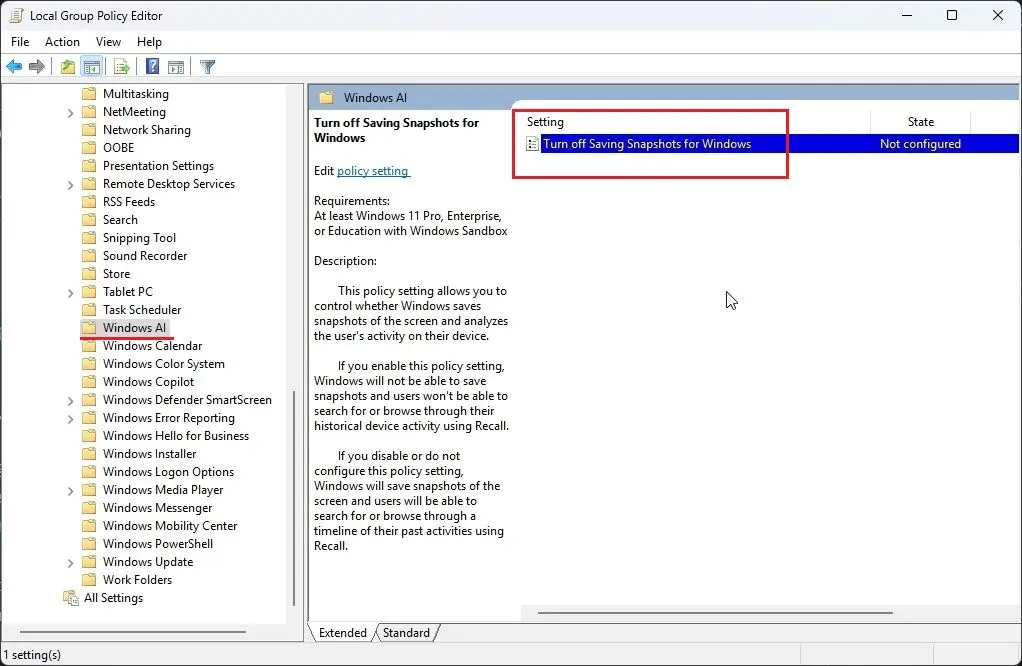Switch to the Standard tab
The height and width of the screenshot is (666, 1022).
[406, 632]
